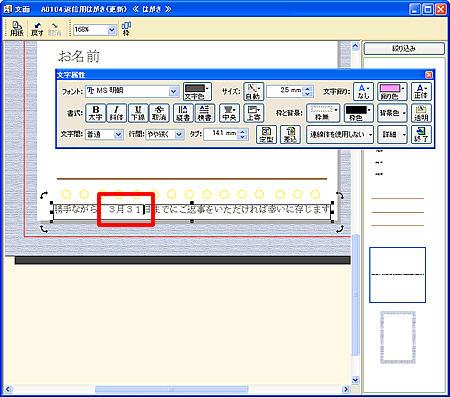Open the 飾り色 decoration color swatch
Screen dimensions: 450x398
[392, 92]
